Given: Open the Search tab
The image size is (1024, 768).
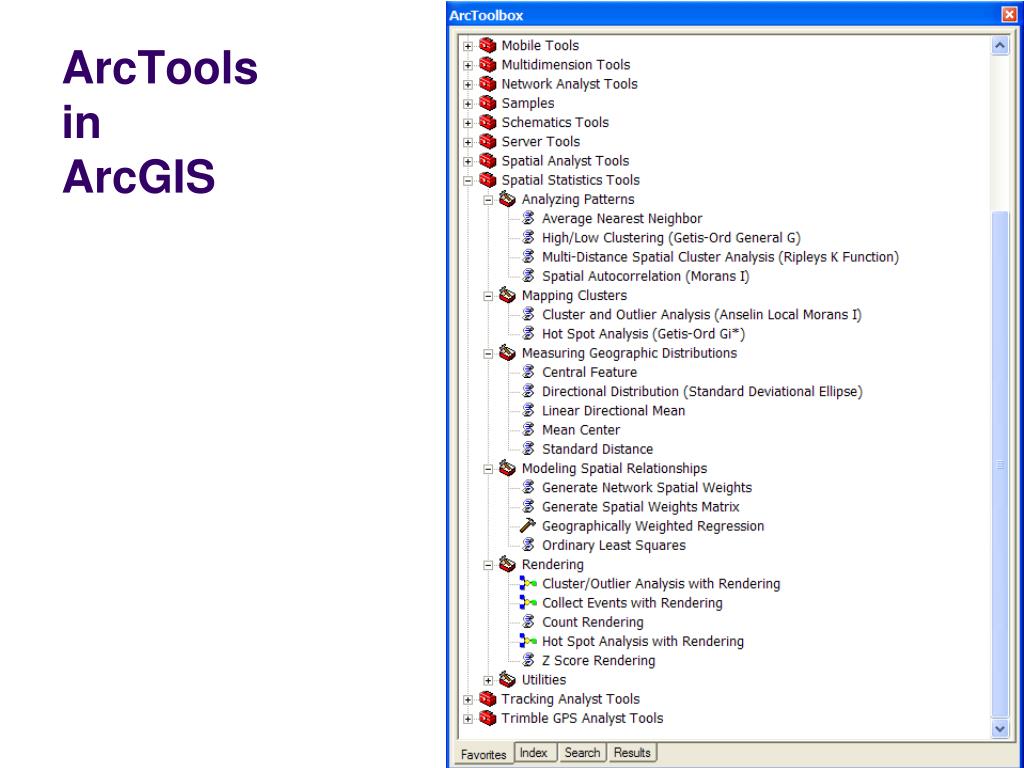Looking at the screenshot, I should click(x=582, y=752).
